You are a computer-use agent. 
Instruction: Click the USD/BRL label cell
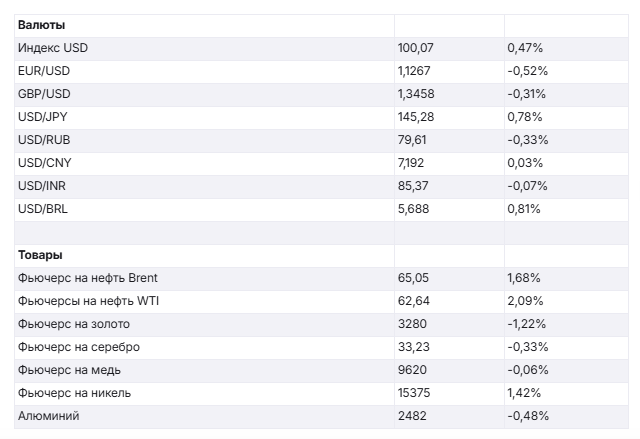pyautogui.click(x=43, y=209)
